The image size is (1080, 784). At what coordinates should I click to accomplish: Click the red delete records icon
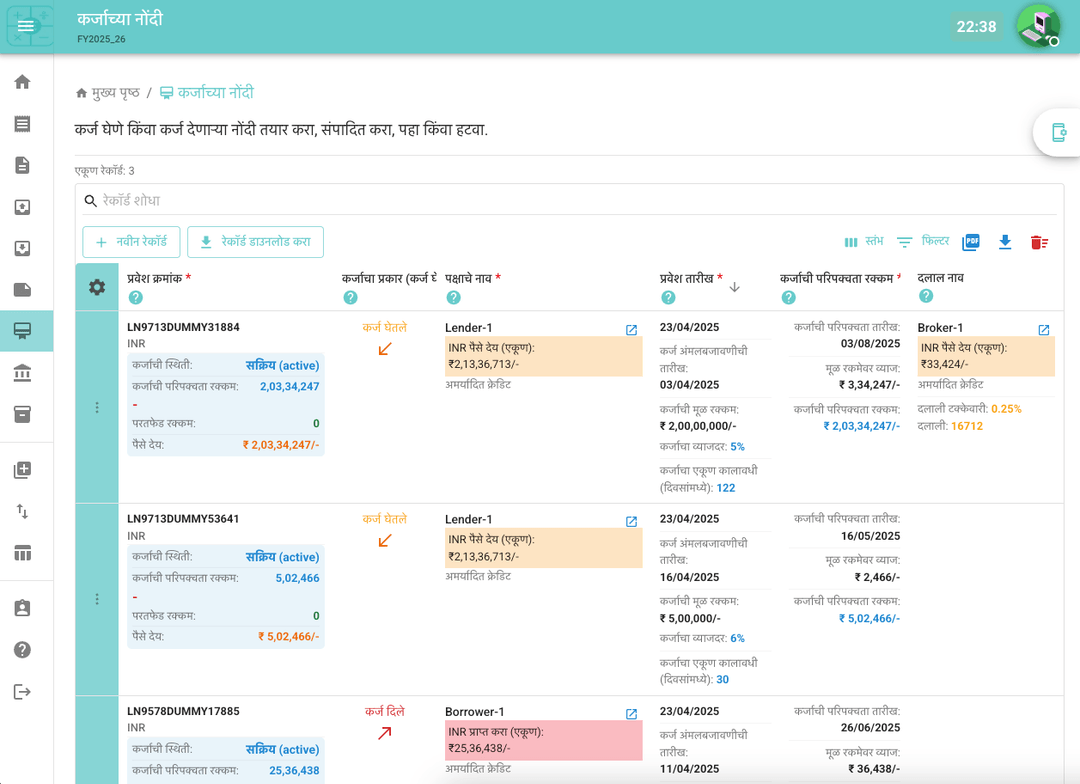pos(1039,242)
